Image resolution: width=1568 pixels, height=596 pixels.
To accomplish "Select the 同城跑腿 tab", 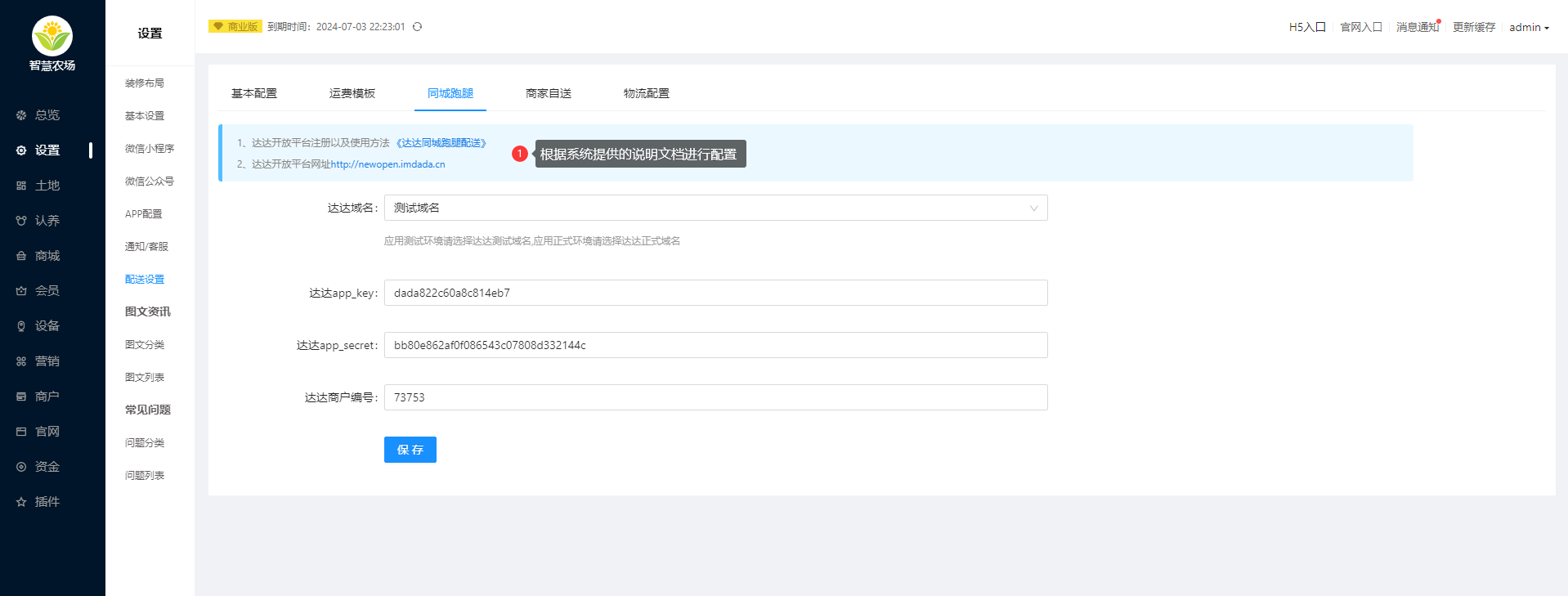I will coord(450,93).
